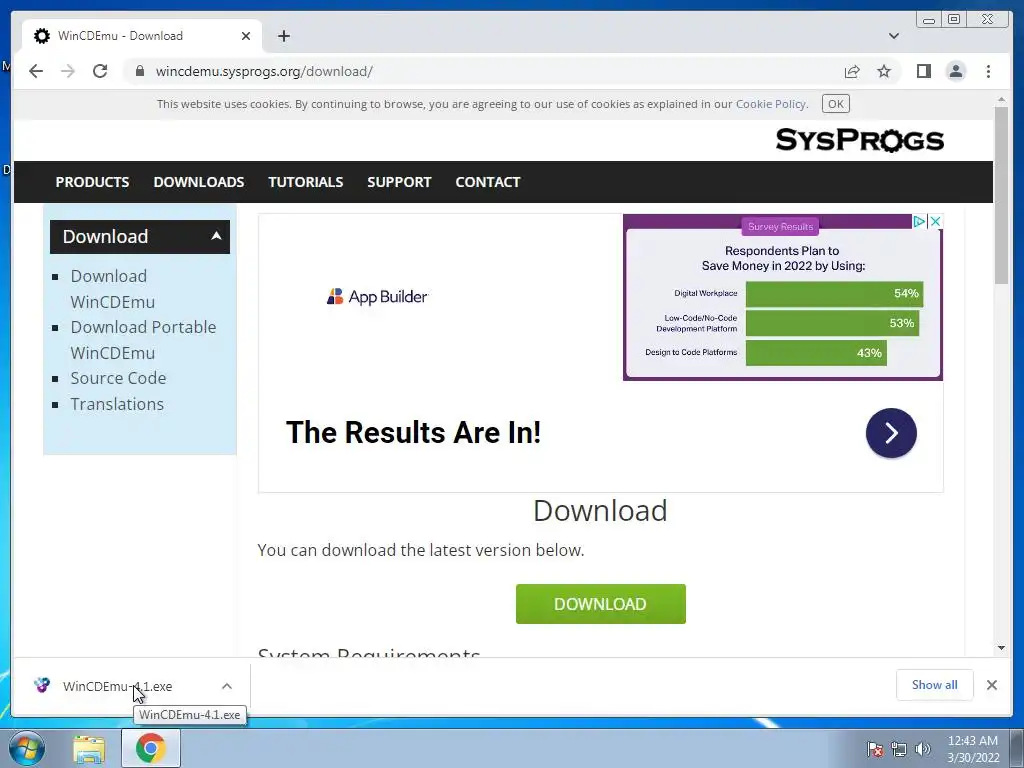
Task: Open the Translations sidebar link
Action: [x=117, y=404]
